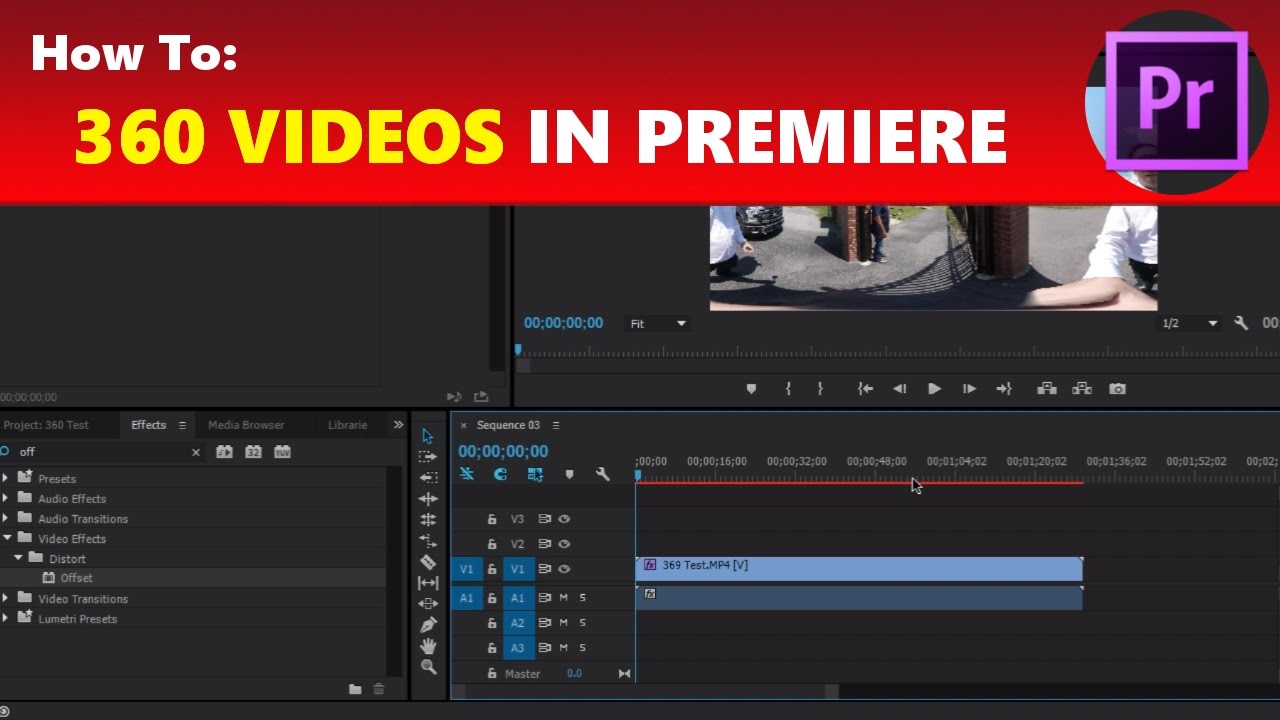Click fx badge on 369 Test.MP4 video clip
The height and width of the screenshot is (720, 1280).
tap(650, 565)
